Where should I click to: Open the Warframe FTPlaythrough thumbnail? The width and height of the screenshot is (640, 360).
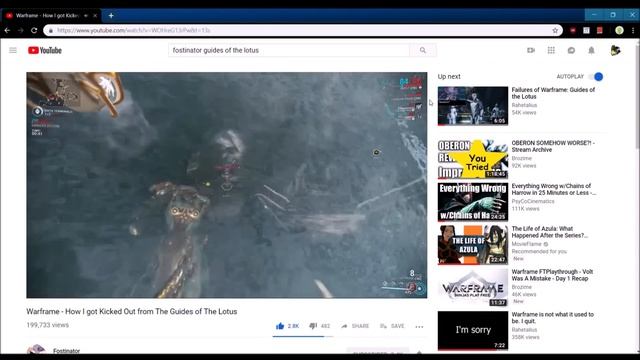473,287
